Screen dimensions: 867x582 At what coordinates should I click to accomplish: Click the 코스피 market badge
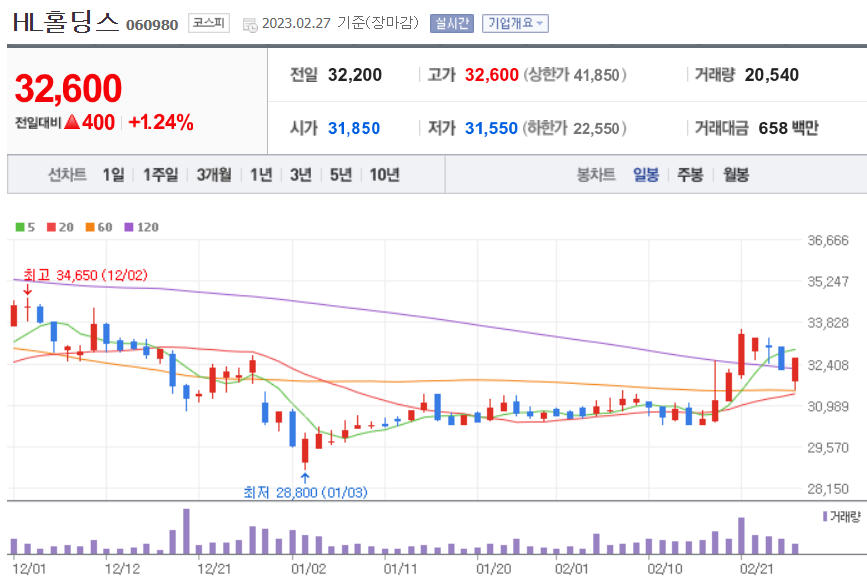[208, 23]
